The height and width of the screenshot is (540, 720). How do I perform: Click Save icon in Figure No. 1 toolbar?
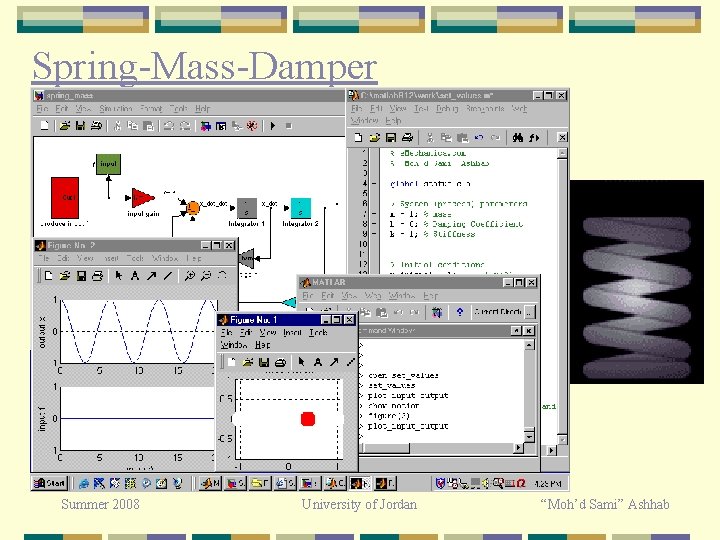(x=264, y=362)
